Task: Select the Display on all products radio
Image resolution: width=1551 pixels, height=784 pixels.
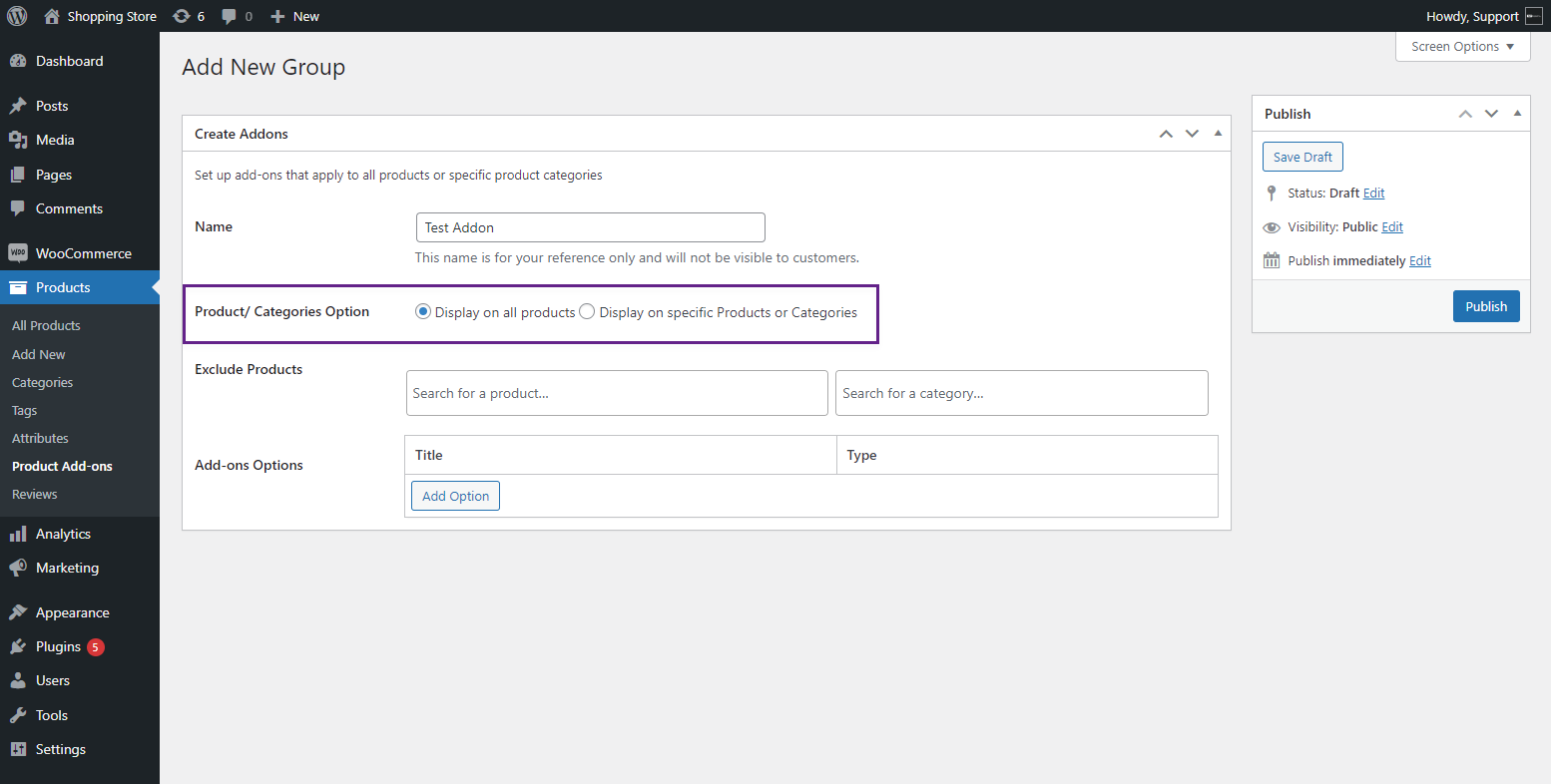Action: [x=423, y=311]
